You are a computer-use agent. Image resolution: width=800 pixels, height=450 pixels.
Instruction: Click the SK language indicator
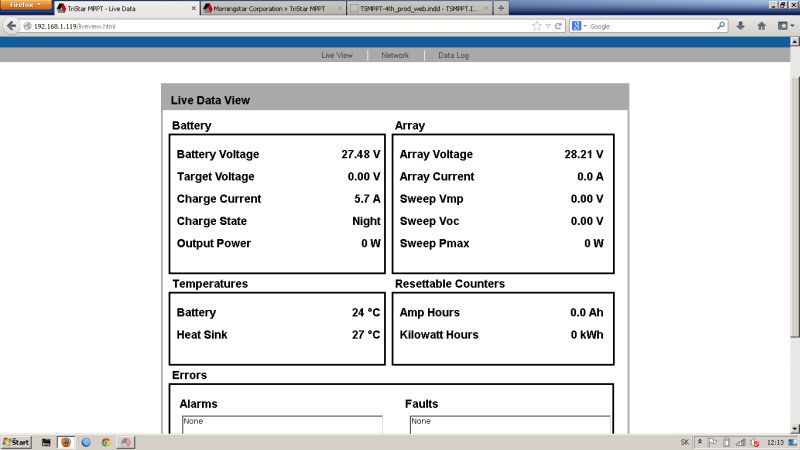pos(685,442)
